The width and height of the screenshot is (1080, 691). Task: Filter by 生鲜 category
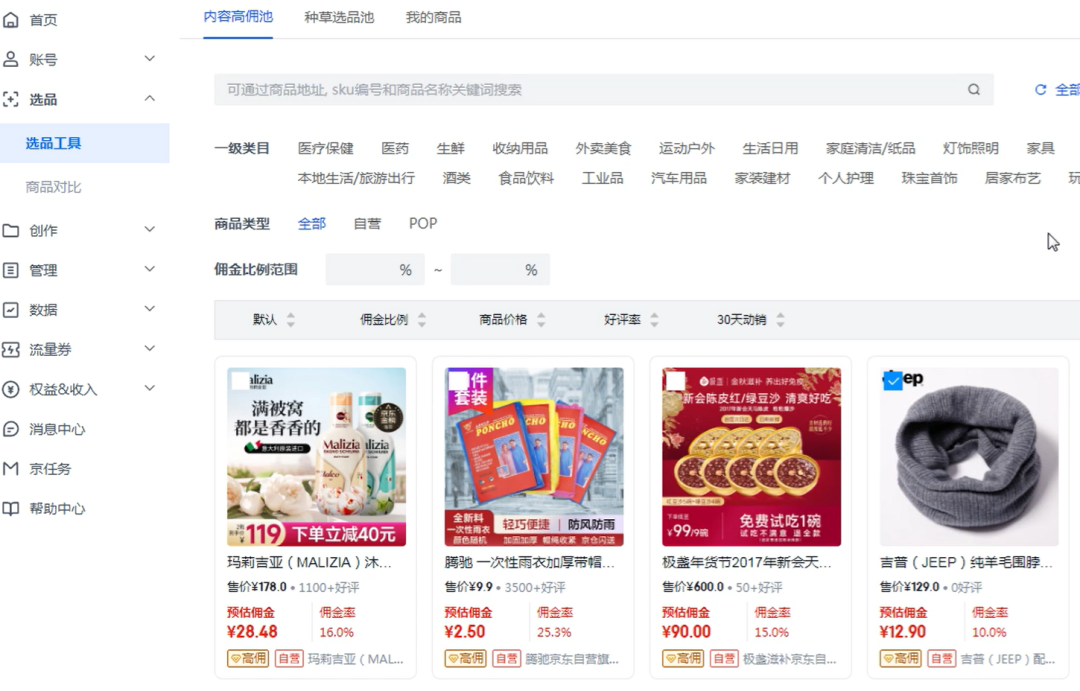tap(450, 148)
